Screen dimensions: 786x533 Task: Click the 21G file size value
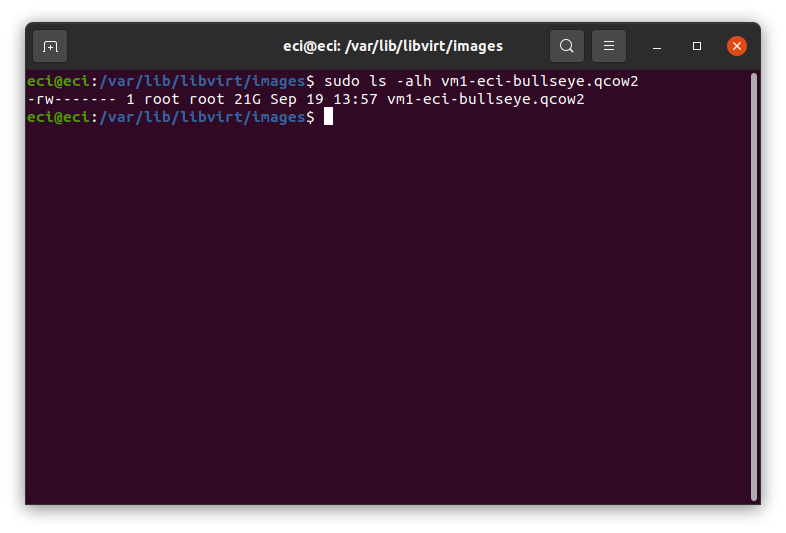coord(248,99)
